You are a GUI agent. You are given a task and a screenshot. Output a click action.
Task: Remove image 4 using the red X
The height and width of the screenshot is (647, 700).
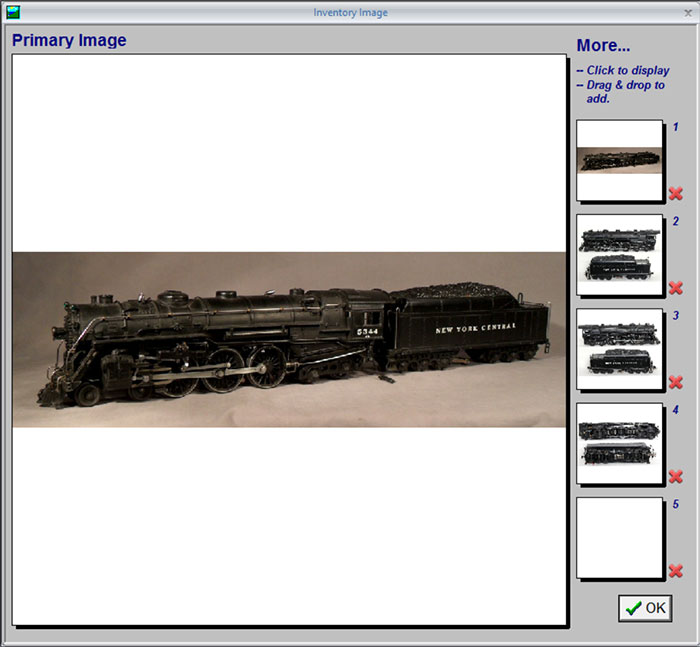tap(675, 476)
